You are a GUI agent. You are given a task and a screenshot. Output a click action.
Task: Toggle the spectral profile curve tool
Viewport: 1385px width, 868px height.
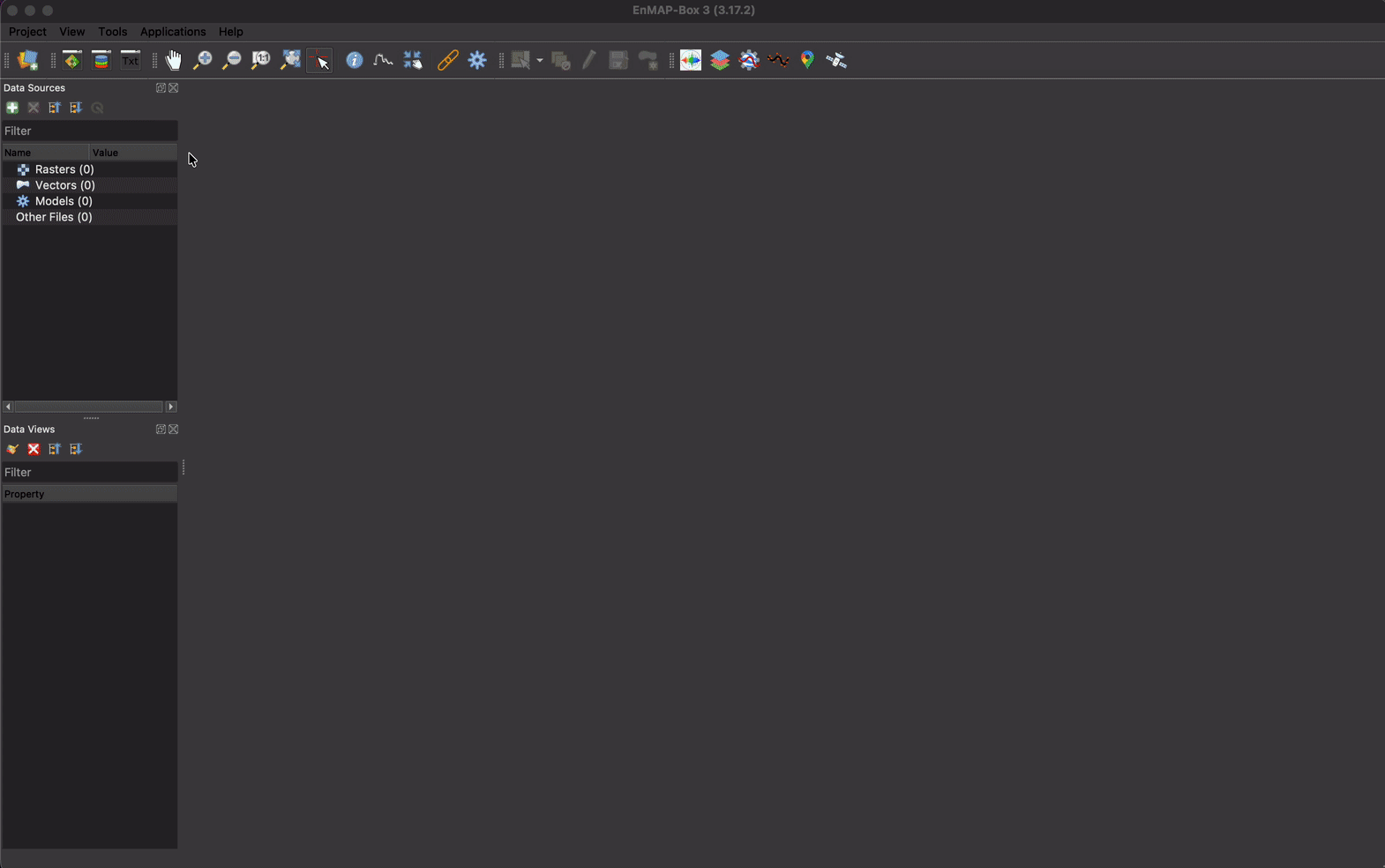tap(384, 60)
